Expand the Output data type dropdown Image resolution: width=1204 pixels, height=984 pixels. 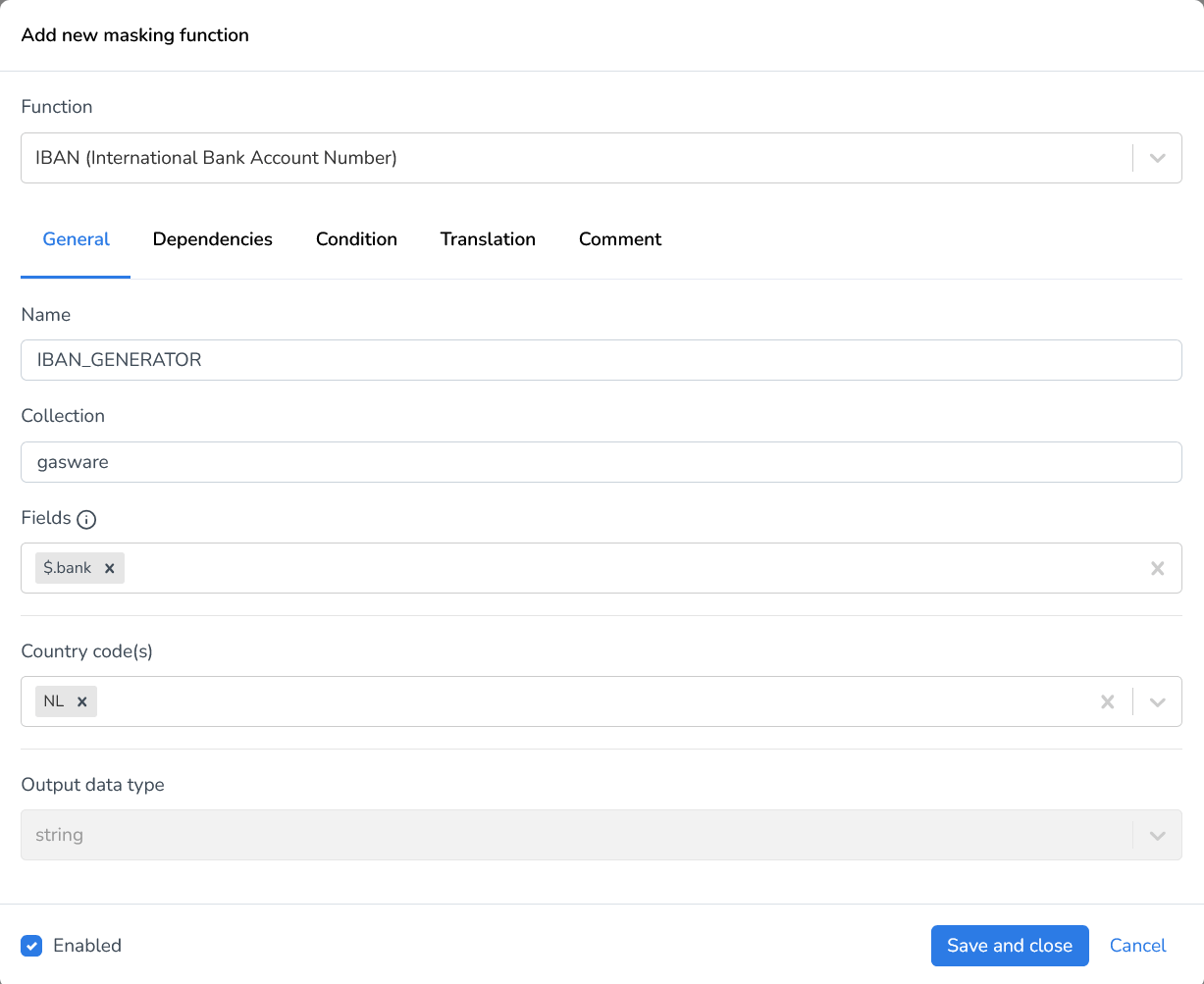[1158, 835]
